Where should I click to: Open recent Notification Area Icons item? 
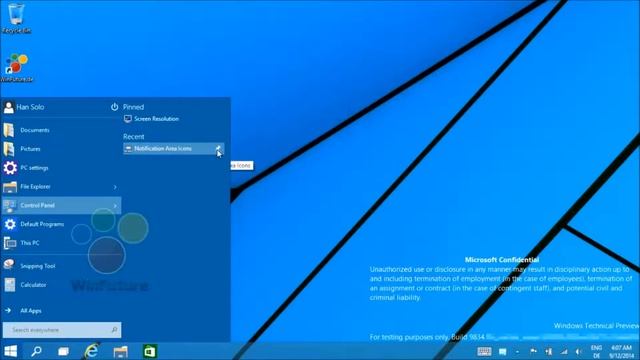[x=173, y=149]
